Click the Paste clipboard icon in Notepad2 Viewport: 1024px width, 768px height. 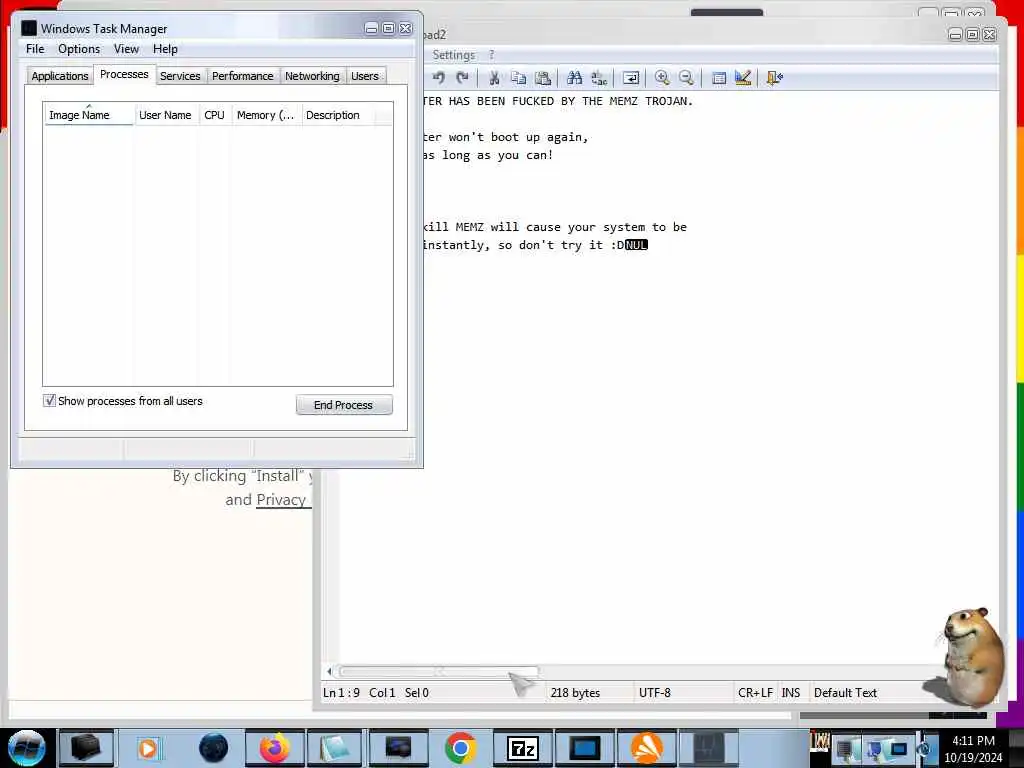(543, 78)
